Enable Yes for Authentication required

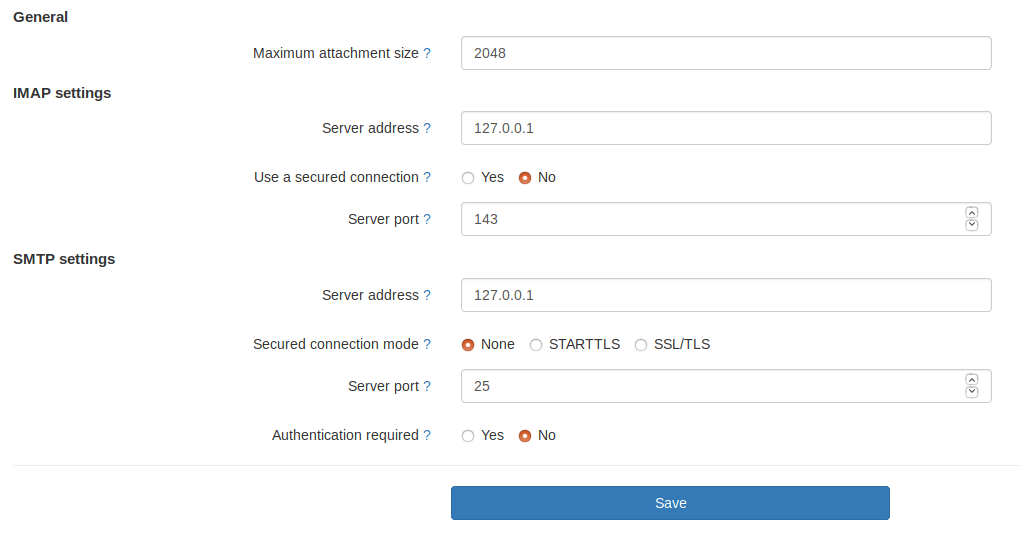468,436
